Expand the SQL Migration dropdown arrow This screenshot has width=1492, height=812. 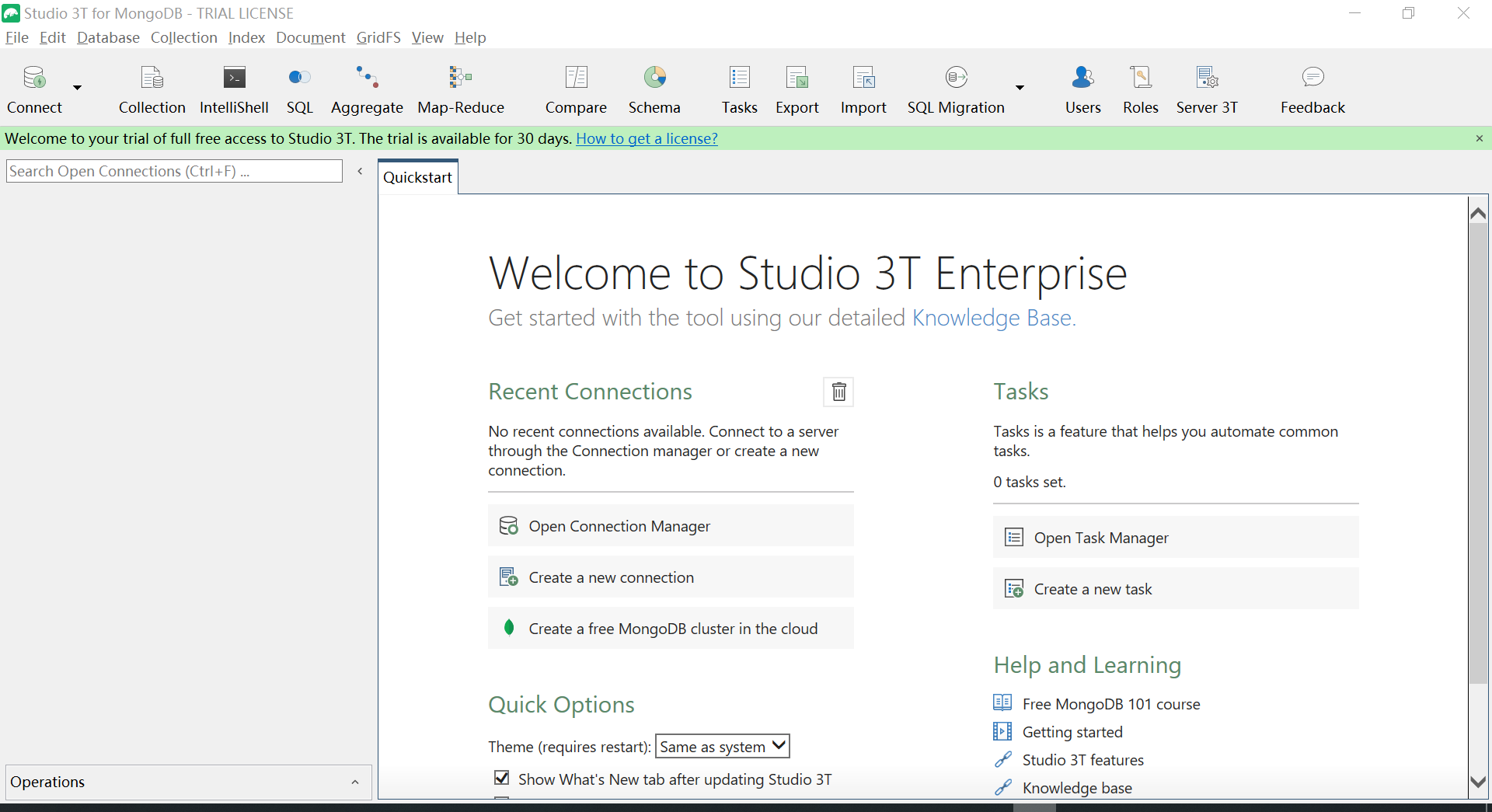click(1020, 88)
